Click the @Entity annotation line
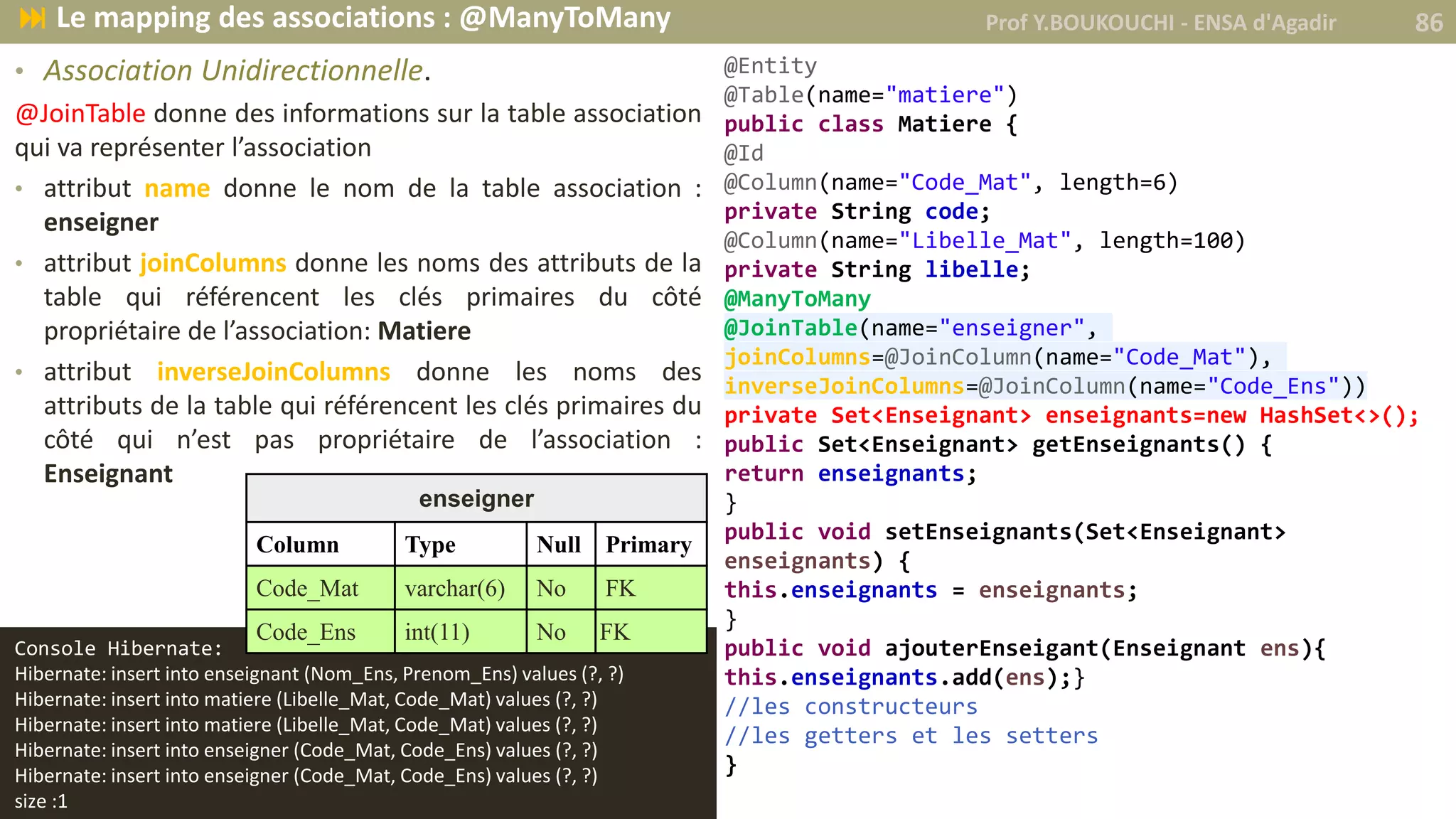The image size is (1456, 819). (x=770, y=66)
